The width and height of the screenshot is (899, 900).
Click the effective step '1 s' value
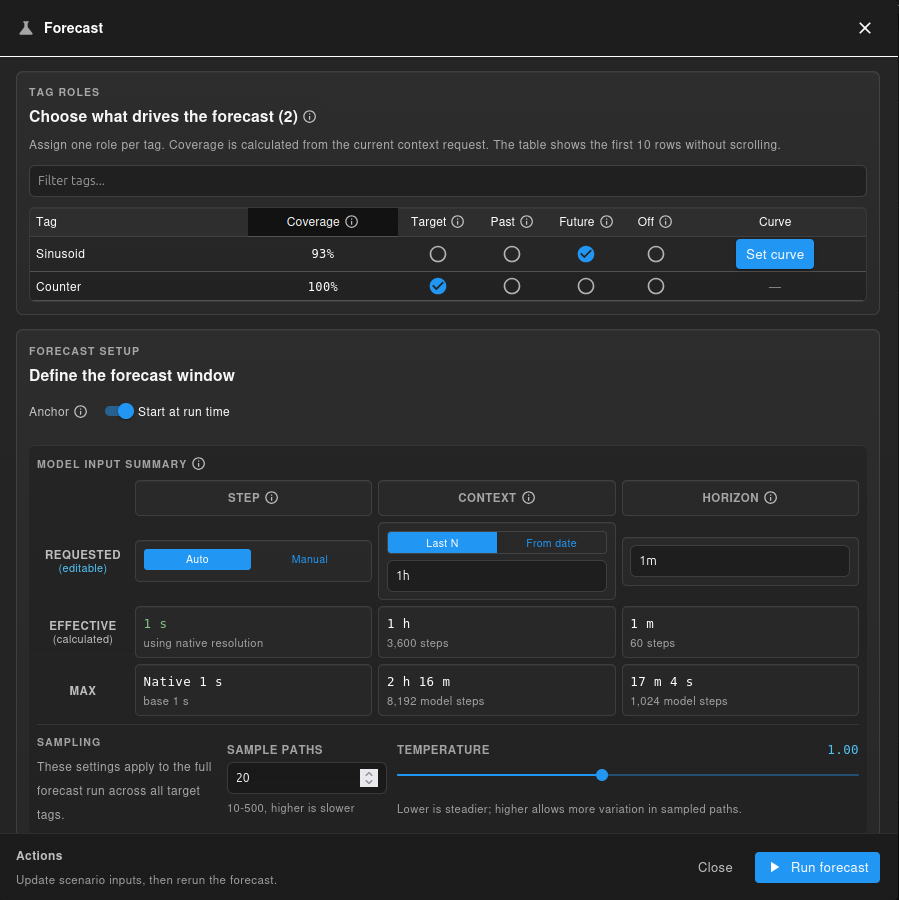[155, 624]
